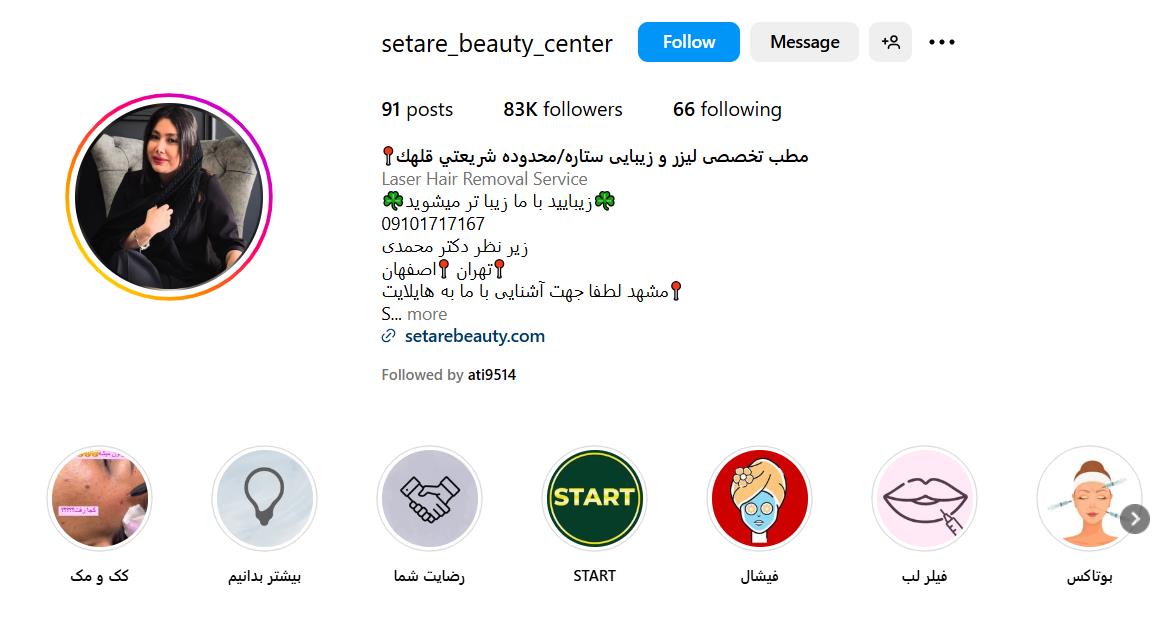Click the link chain icon beside website

388,336
